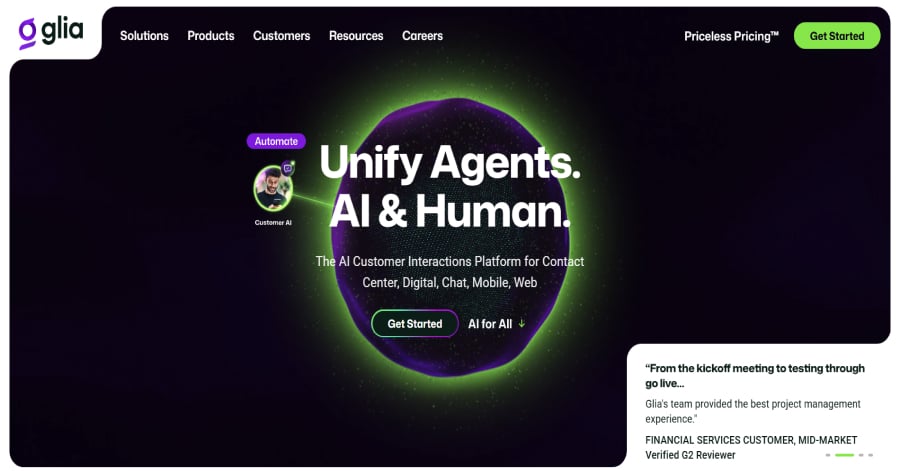Expand the Resources menu

[356, 36]
